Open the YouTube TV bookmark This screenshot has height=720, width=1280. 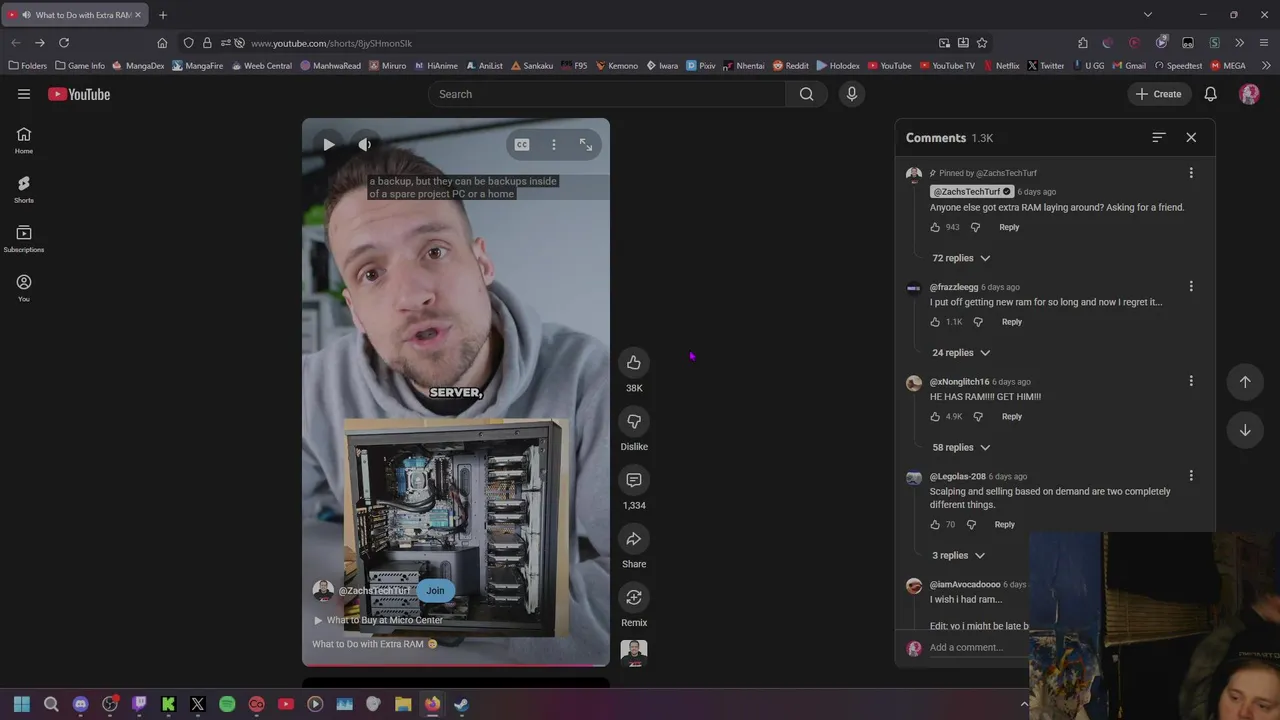pyautogui.click(x=947, y=66)
